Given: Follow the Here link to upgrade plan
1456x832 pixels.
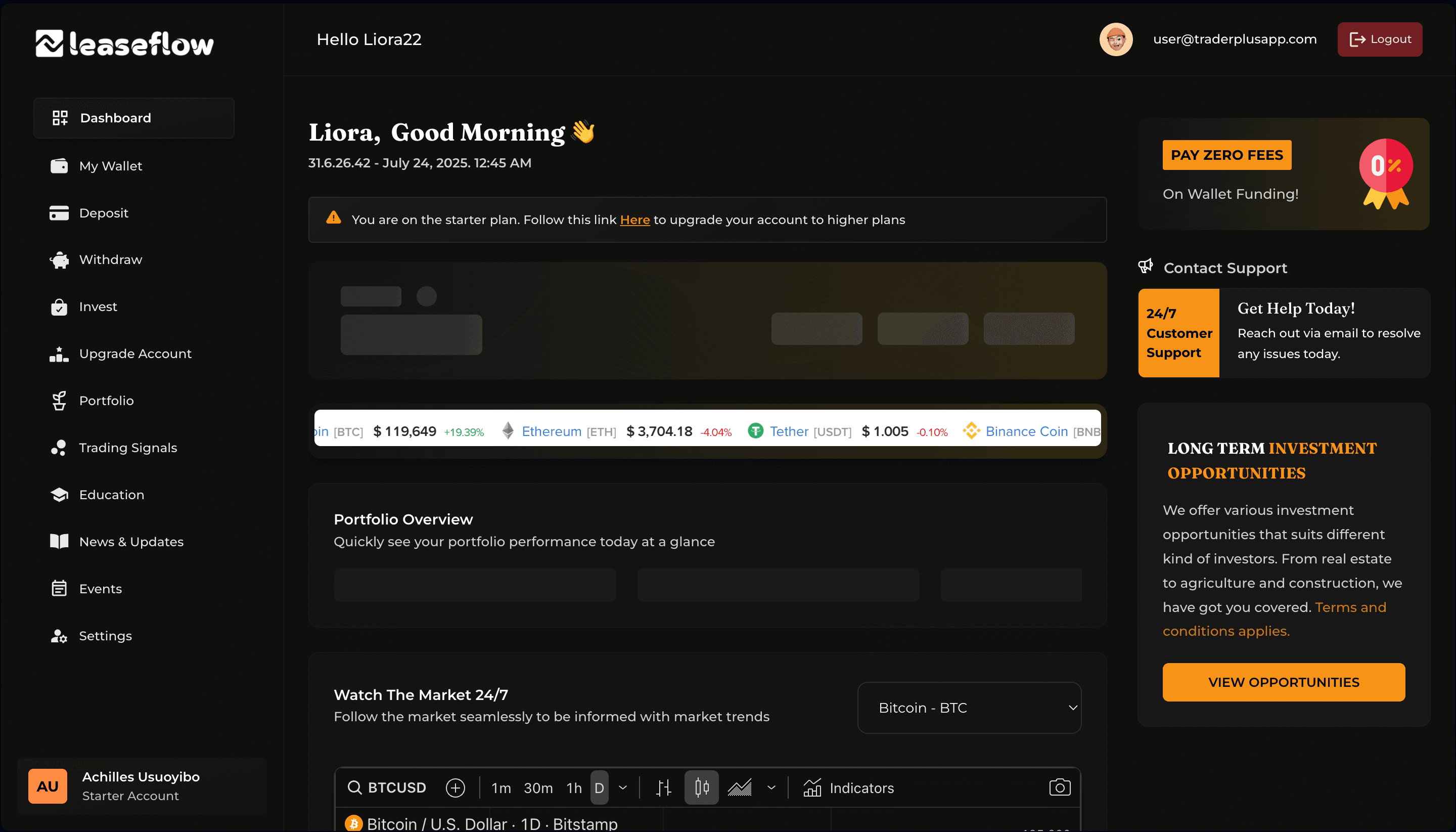Looking at the screenshot, I should [x=634, y=220].
